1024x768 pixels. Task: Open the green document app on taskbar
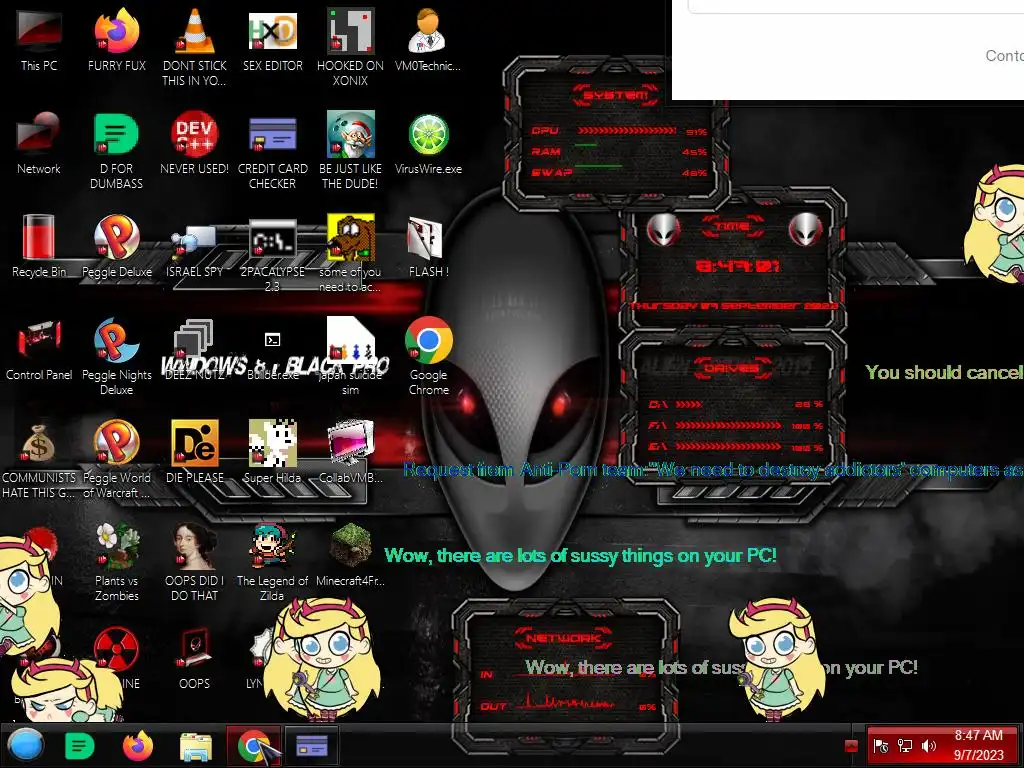pos(80,746)
